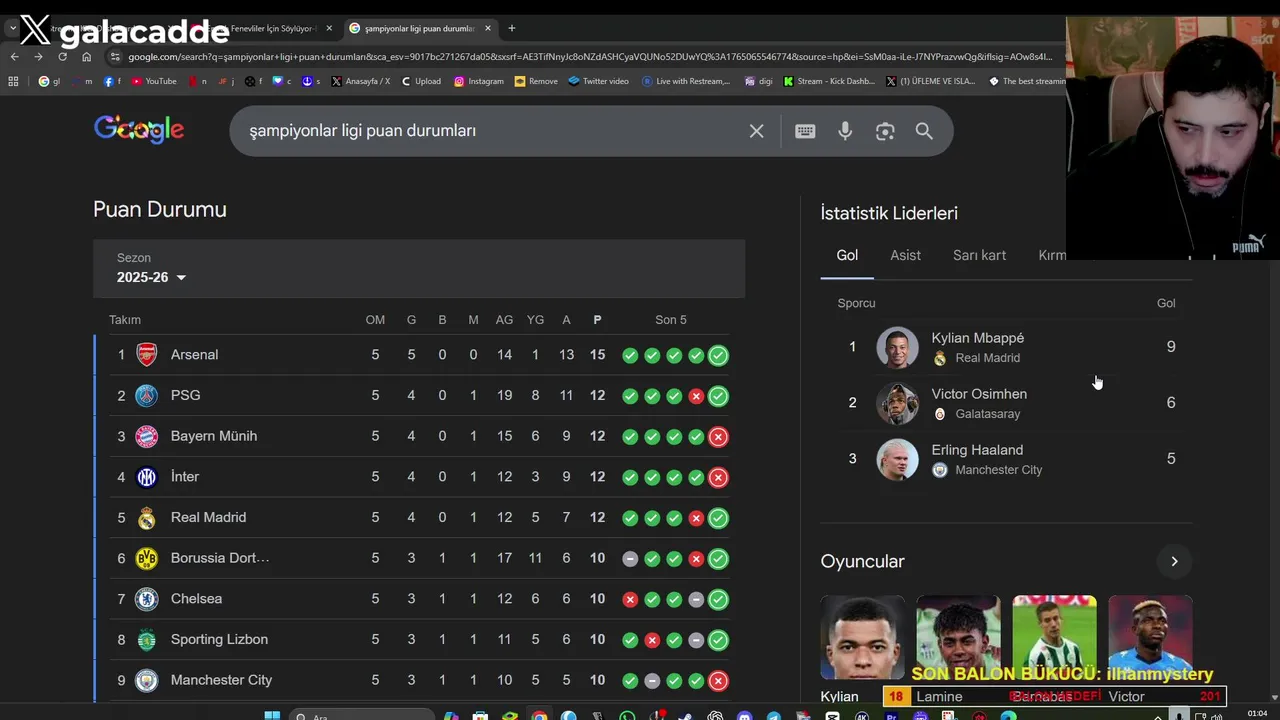This screenshot has width=1280, height=720.
Task: Go to the Google homepage logo
Action: pyautogui.click(x=139, y=129)
